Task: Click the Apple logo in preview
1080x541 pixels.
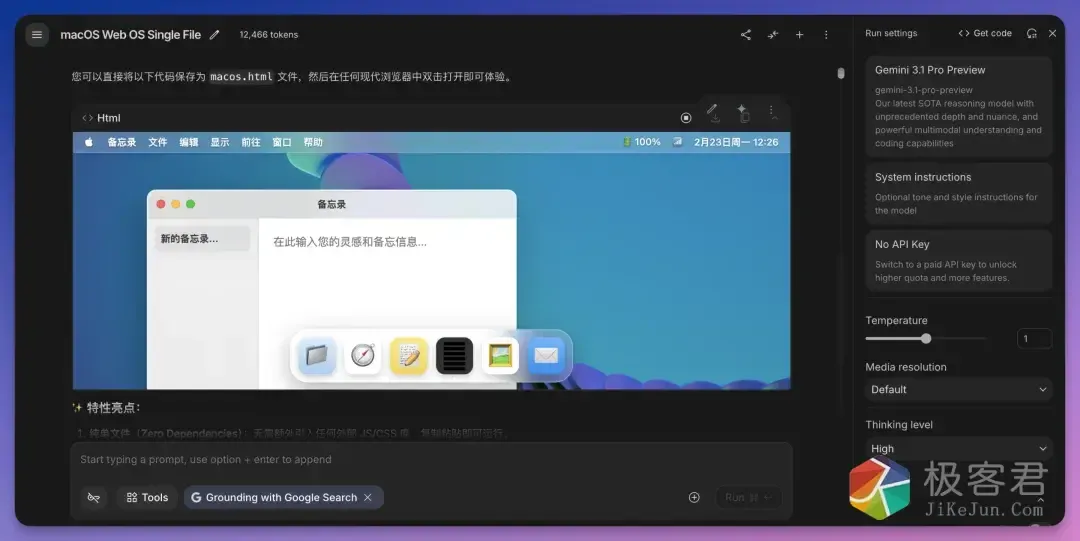Action: coord(89,142)
